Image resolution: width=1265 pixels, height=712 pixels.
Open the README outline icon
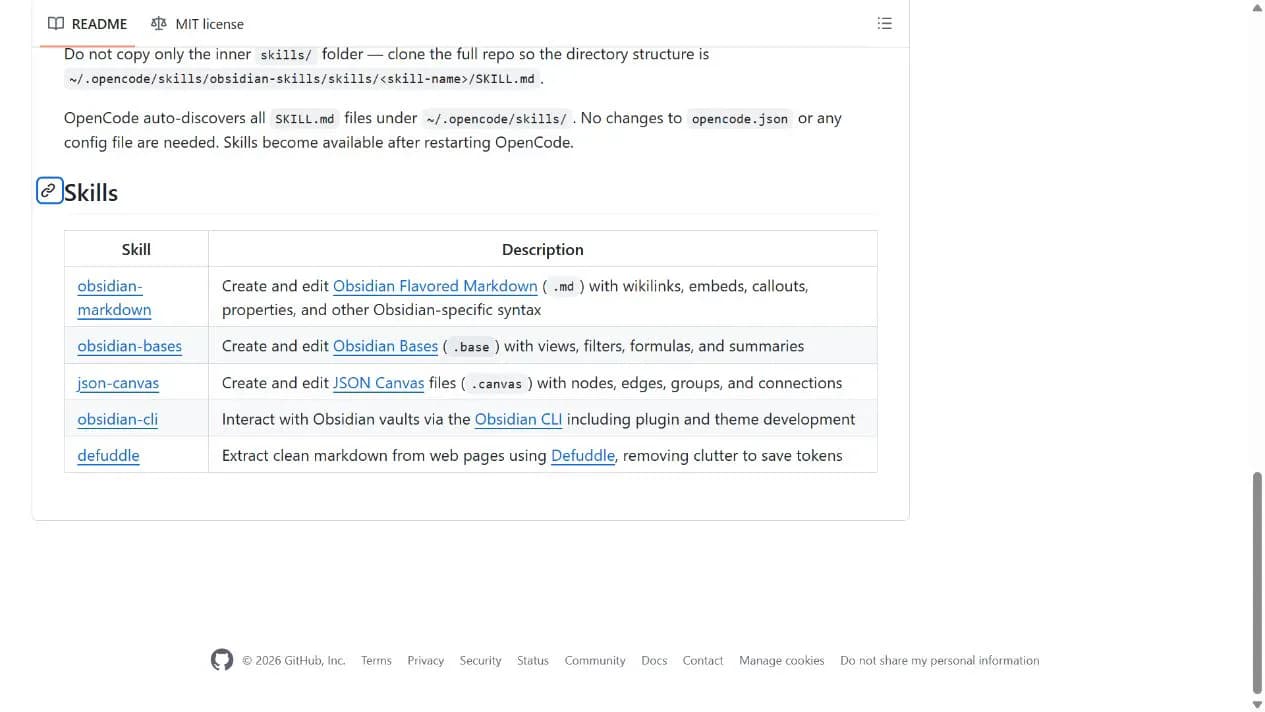pos(884,23)
